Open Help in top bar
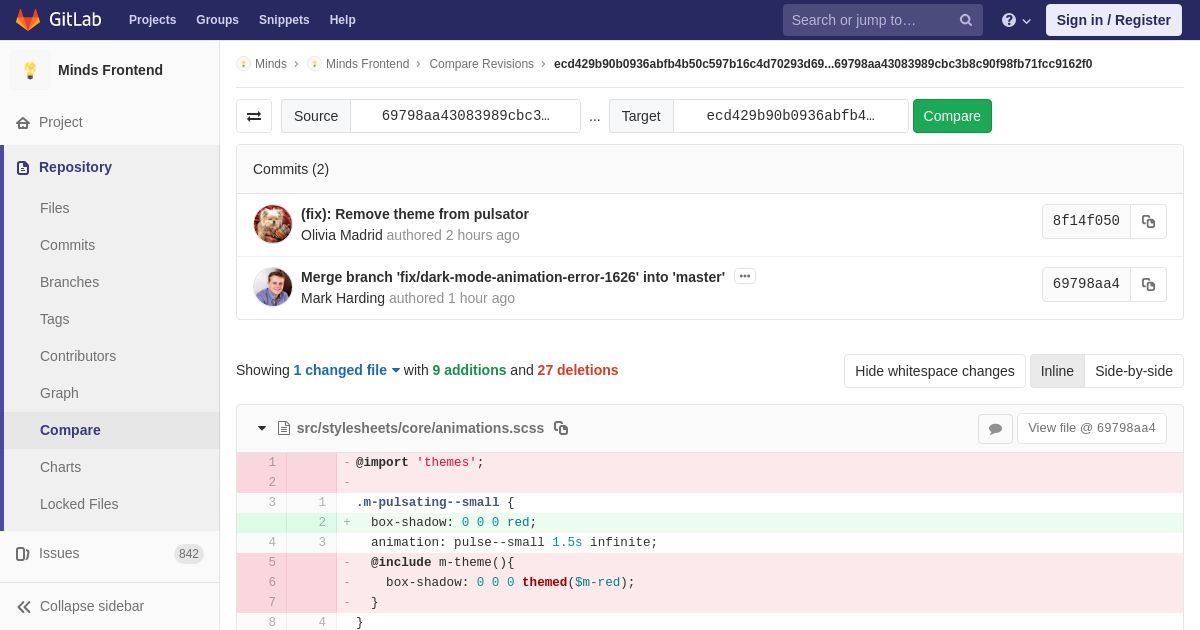The height and width of the screenshot is (630, 1200). coord(343,20)
